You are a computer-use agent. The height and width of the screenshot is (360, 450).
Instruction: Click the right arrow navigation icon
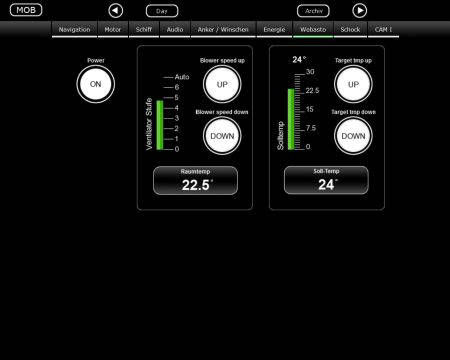359,11
